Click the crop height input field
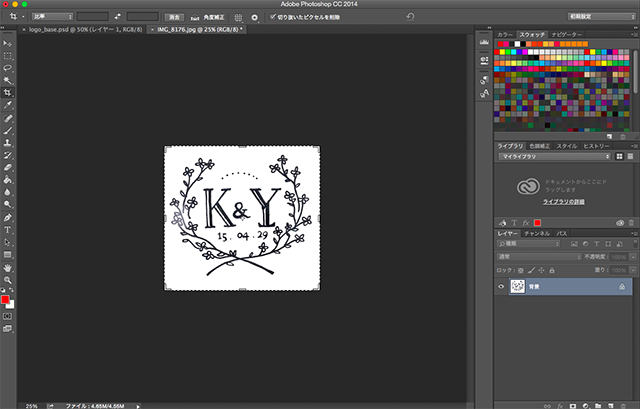 coord(142,17)
